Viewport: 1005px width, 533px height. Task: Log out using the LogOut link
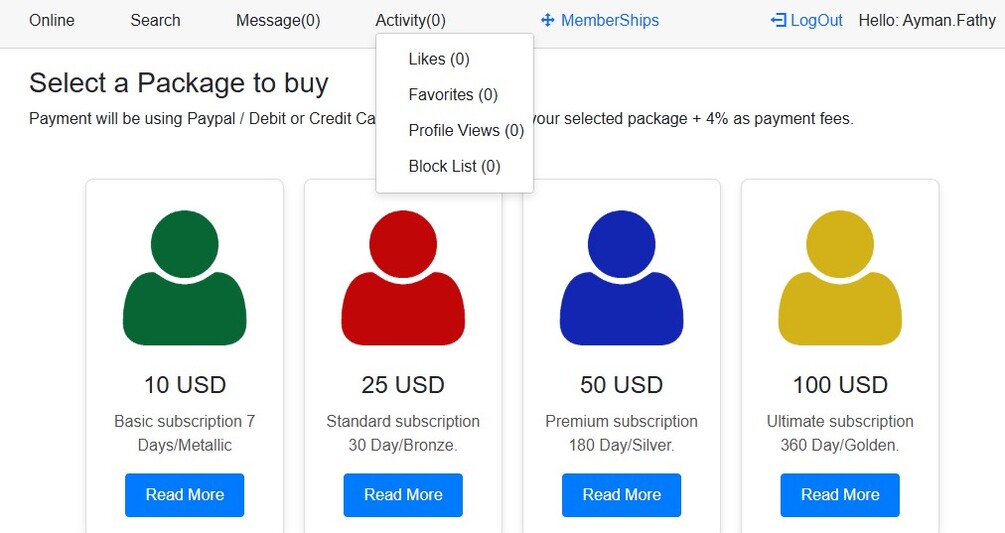coord(816,20)
